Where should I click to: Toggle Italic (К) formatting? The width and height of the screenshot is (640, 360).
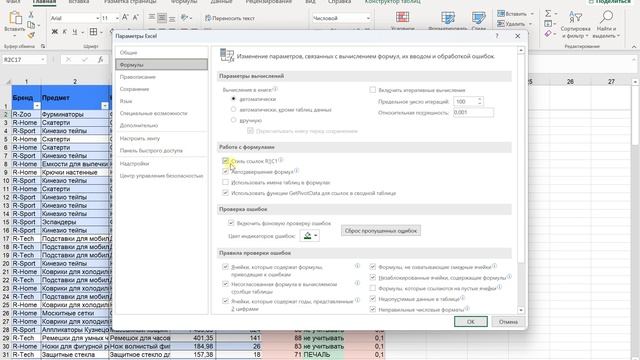[x=64, y=32]
